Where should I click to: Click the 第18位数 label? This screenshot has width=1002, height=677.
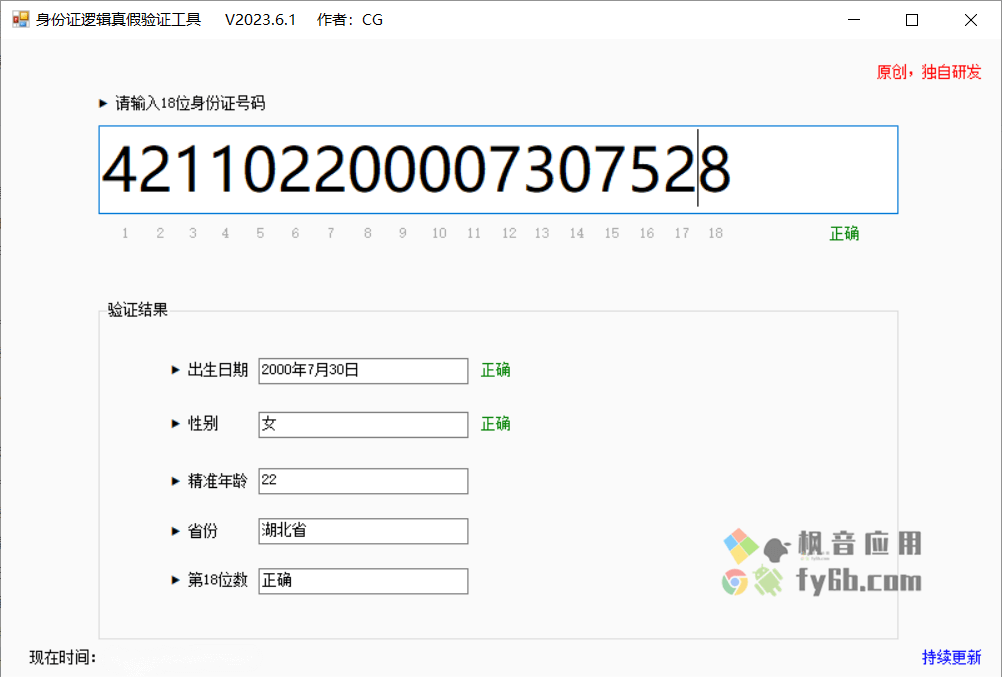pos(217,580)
